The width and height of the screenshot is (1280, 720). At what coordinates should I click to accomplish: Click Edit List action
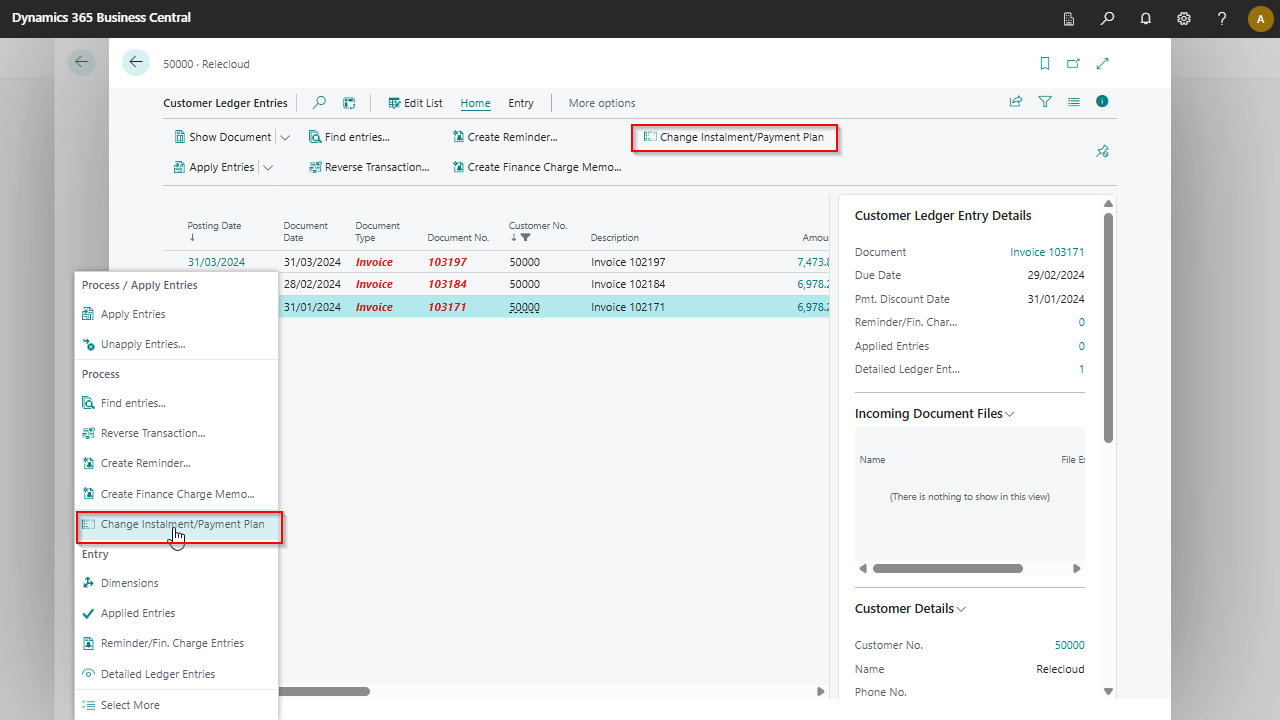(x=415, y=103)
